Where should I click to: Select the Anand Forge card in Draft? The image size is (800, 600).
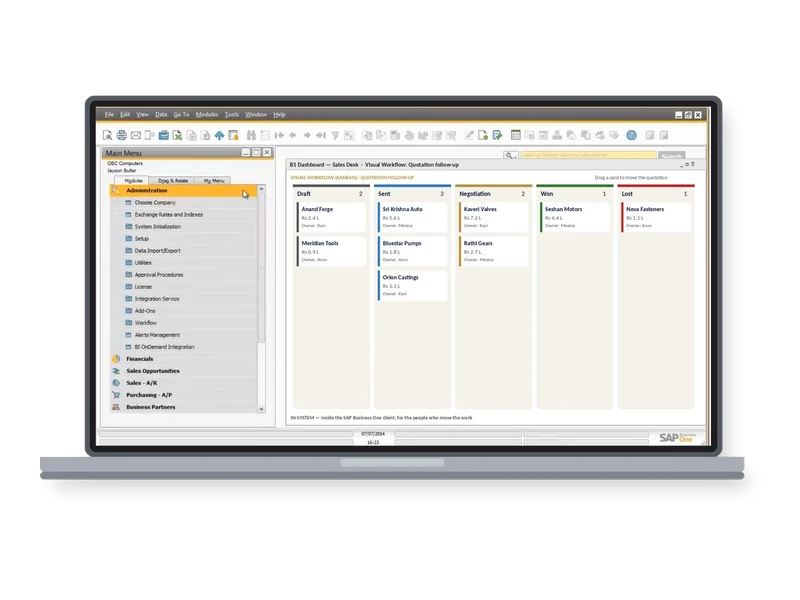[332, 217]
